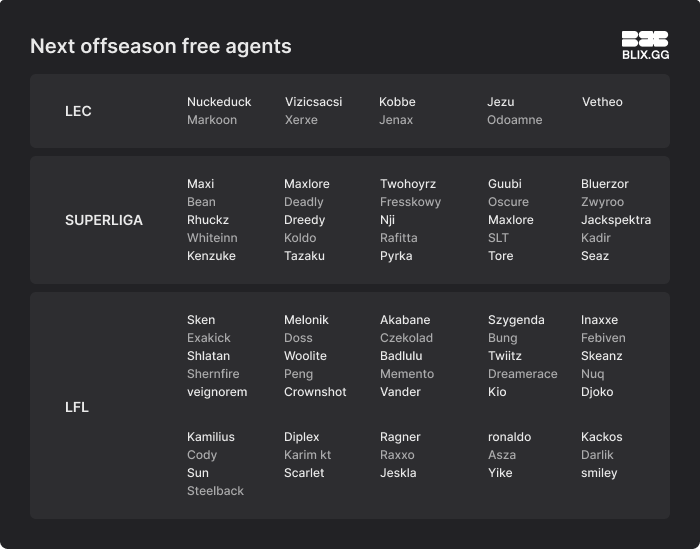The width and height of the screenshot is (700, 549).
Task: Click on player name Vetheo
Action: pyautogui.click(x=602, y=102)
